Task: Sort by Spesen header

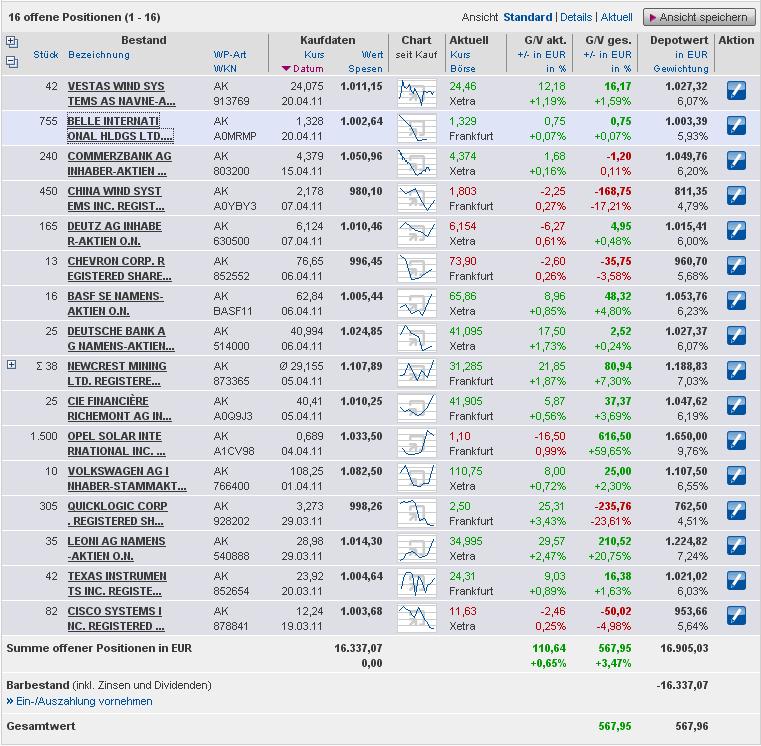Action: pos(365,69)
